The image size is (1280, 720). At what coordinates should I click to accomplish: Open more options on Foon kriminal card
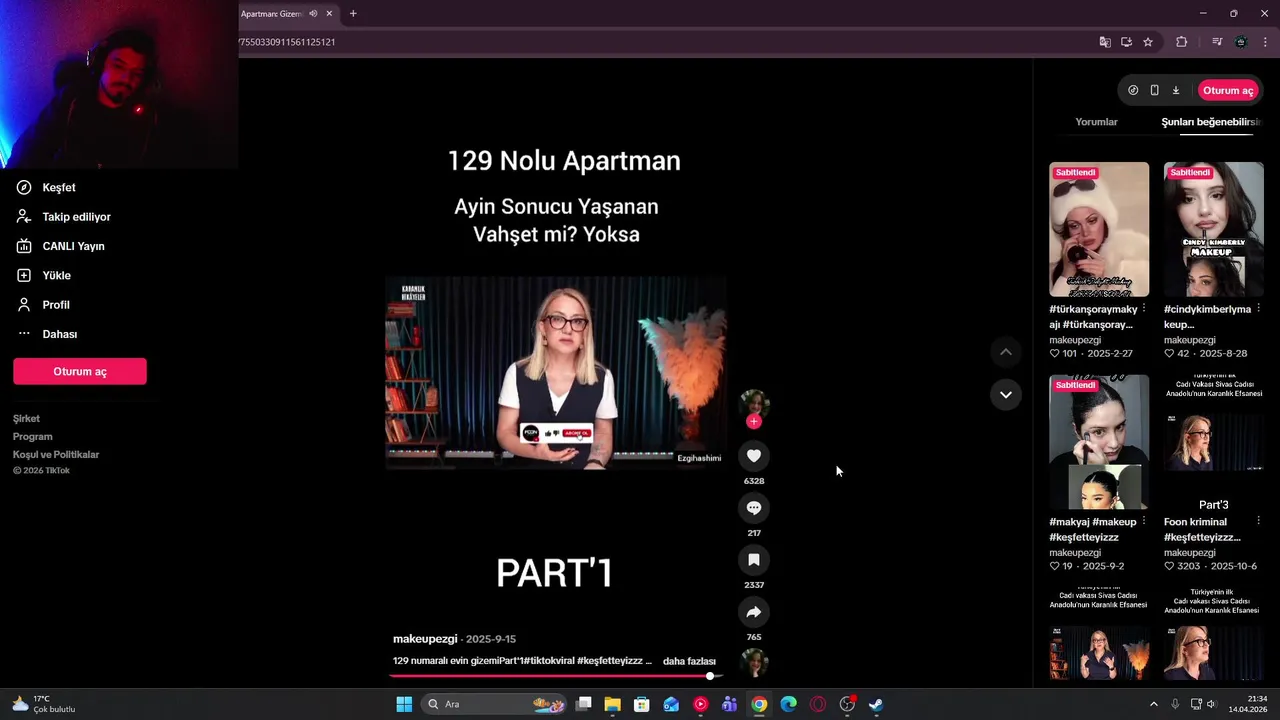coord(1259,521)
